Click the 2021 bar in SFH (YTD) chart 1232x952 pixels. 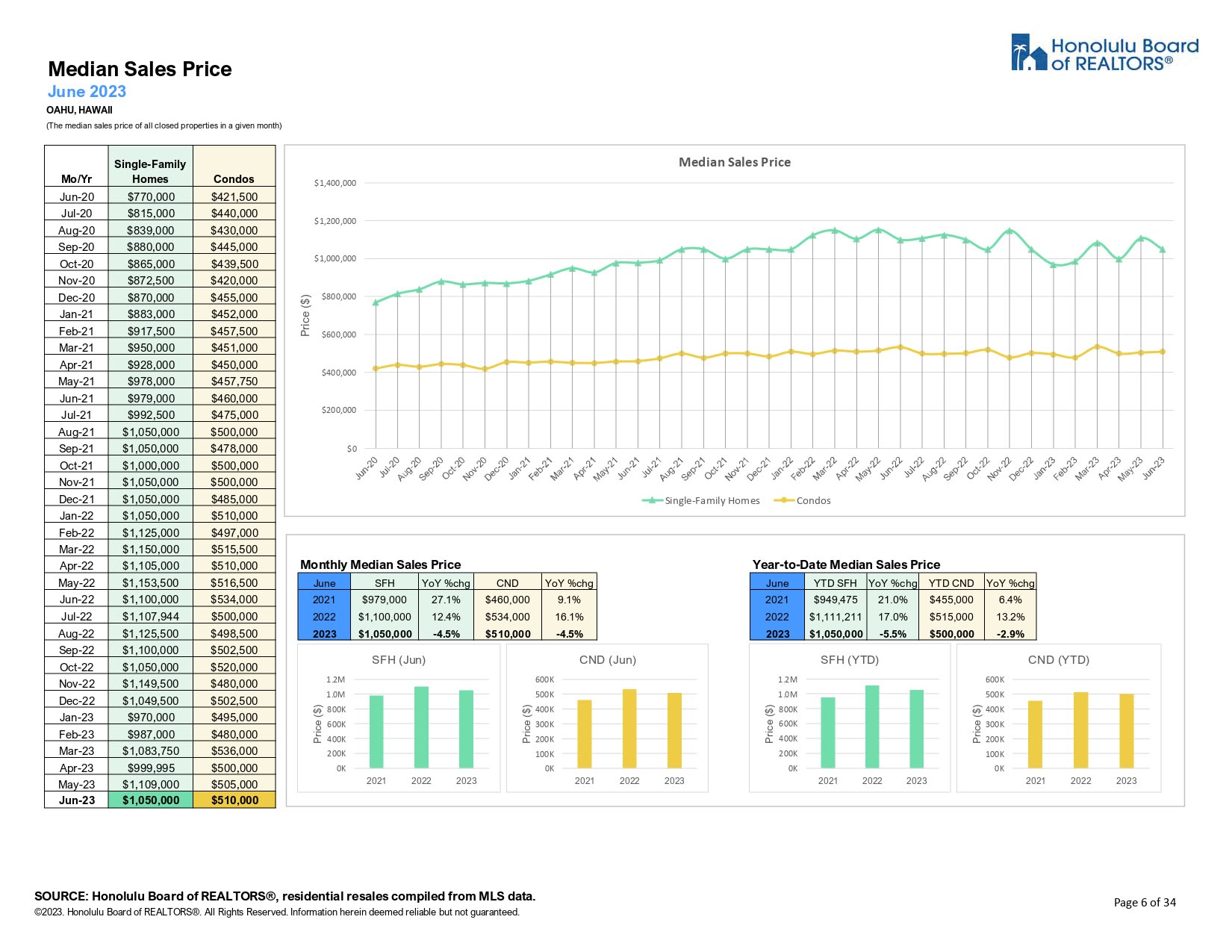point(827,732)
